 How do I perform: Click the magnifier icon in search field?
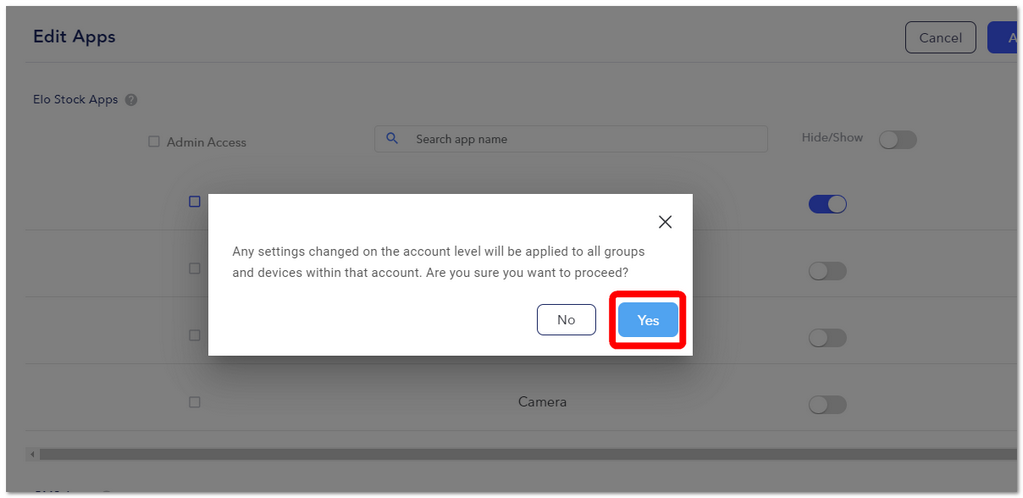392,138
